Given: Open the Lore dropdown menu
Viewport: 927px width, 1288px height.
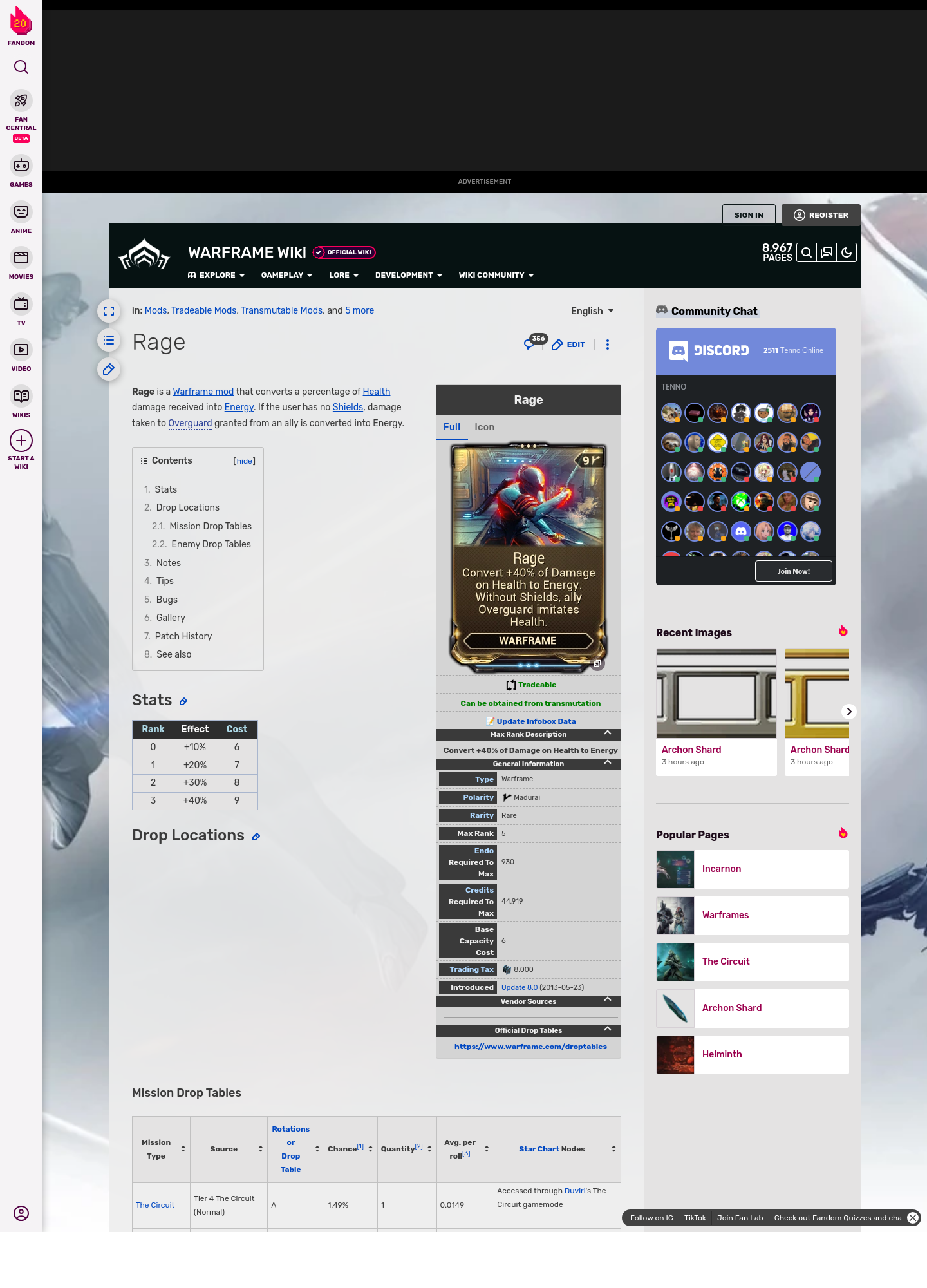Looking at the screenshot, I should click(344, 275).
